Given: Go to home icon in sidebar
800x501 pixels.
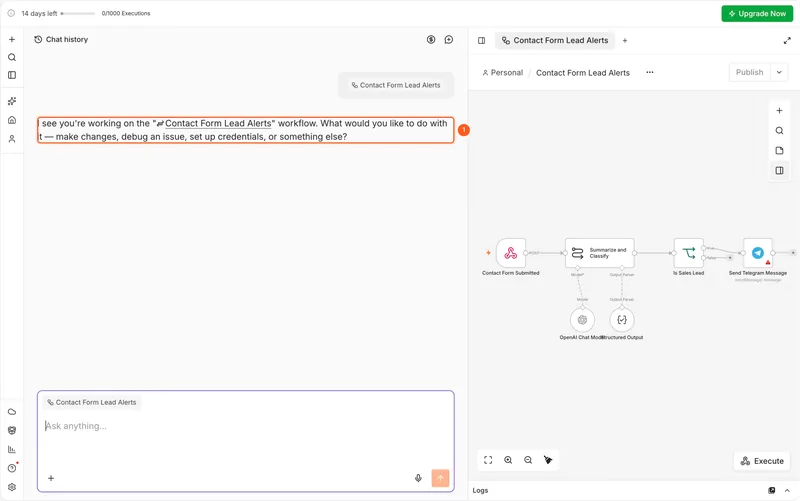Looking at the screenshot, I should (x=12, y=120).
